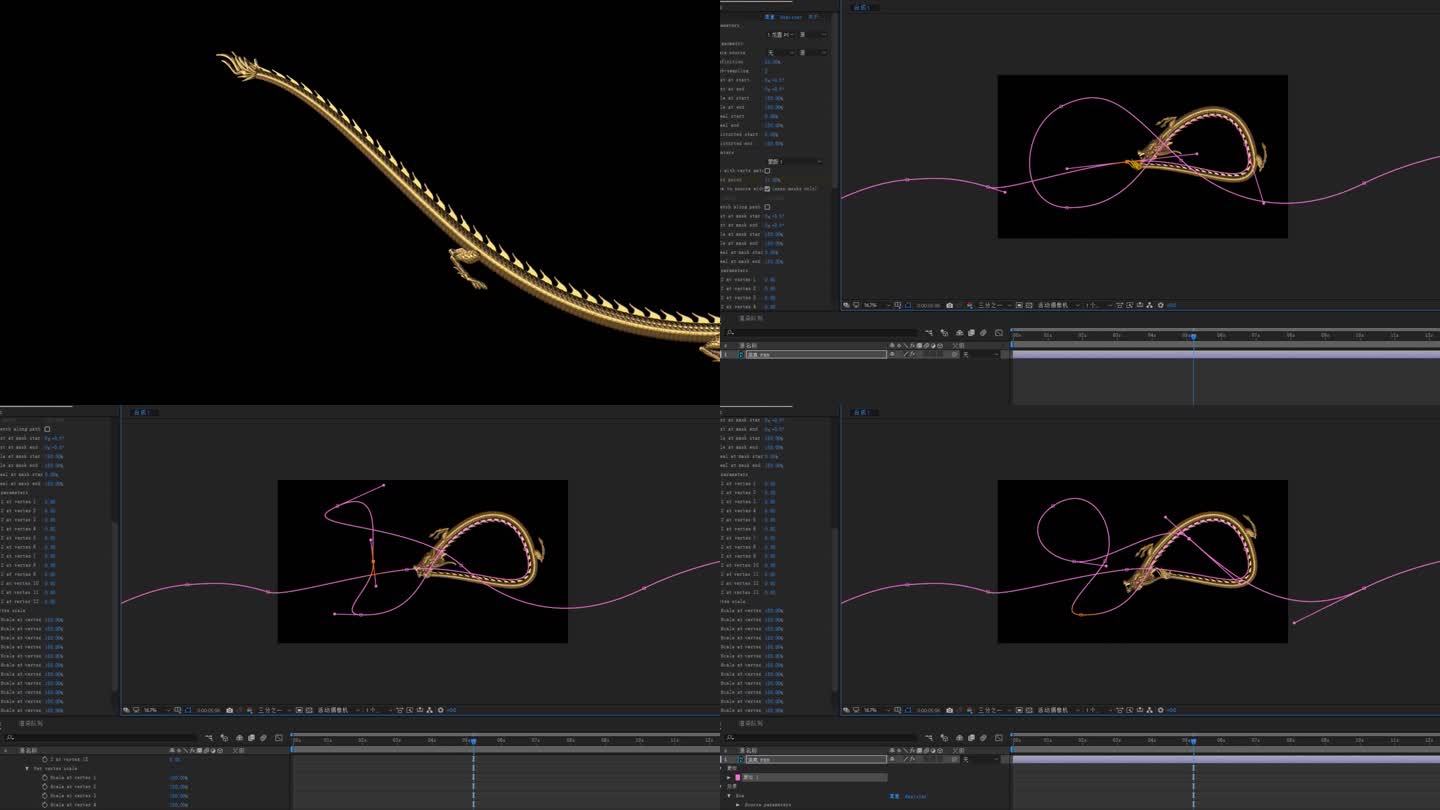The image size is (1440, 810).
Task: Click timecode 0:00:00:00 in top-right viewer
Action: [928, 305]
